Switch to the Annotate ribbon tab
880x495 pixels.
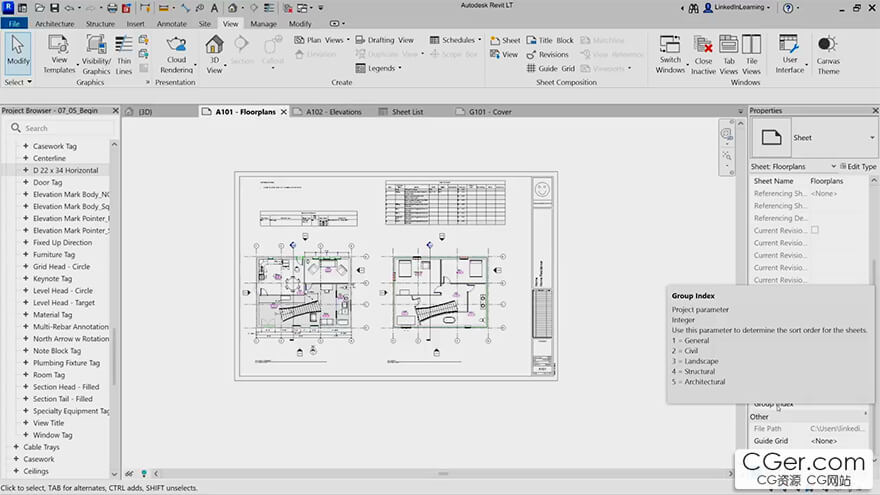click(171, 24)
